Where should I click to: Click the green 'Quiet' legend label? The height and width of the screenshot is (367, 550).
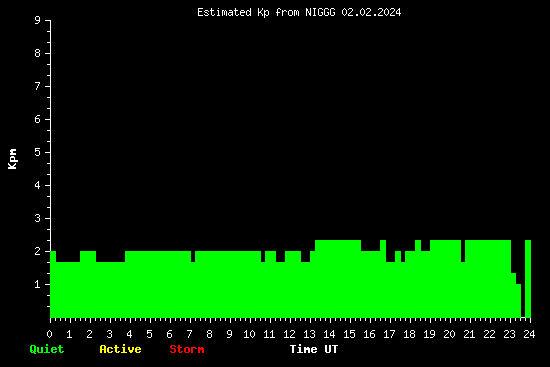(47, 349)
